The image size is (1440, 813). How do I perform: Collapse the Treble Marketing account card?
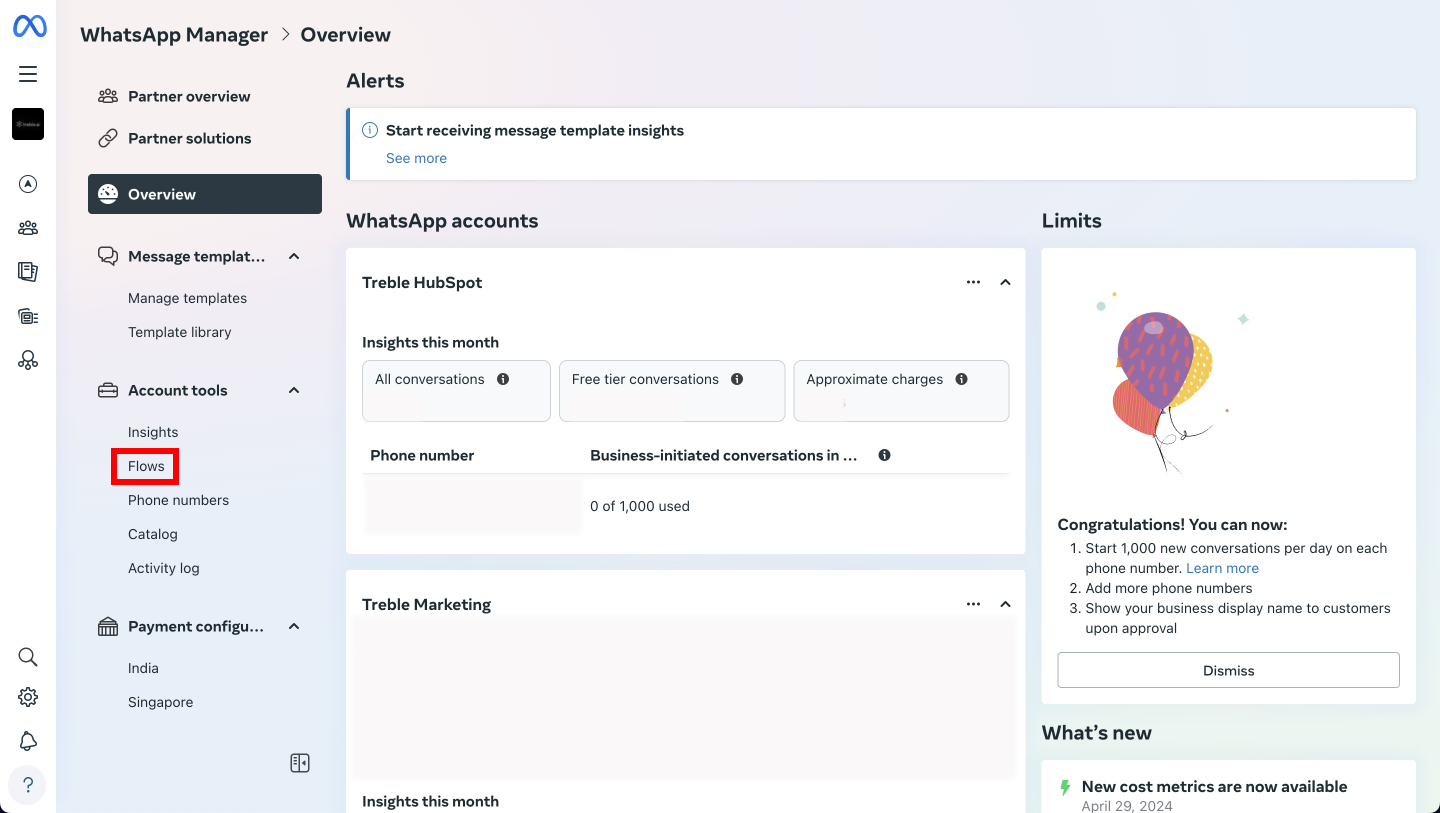(x=1005, y=604)
